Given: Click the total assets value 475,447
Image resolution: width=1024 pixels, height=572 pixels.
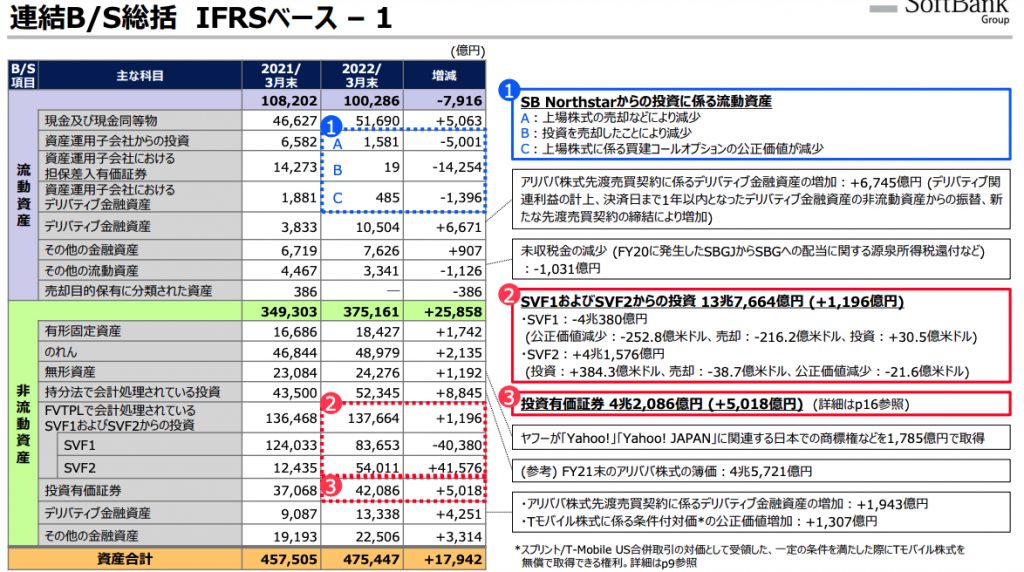Looking at the screenshot, I should [x=371, y=560].
